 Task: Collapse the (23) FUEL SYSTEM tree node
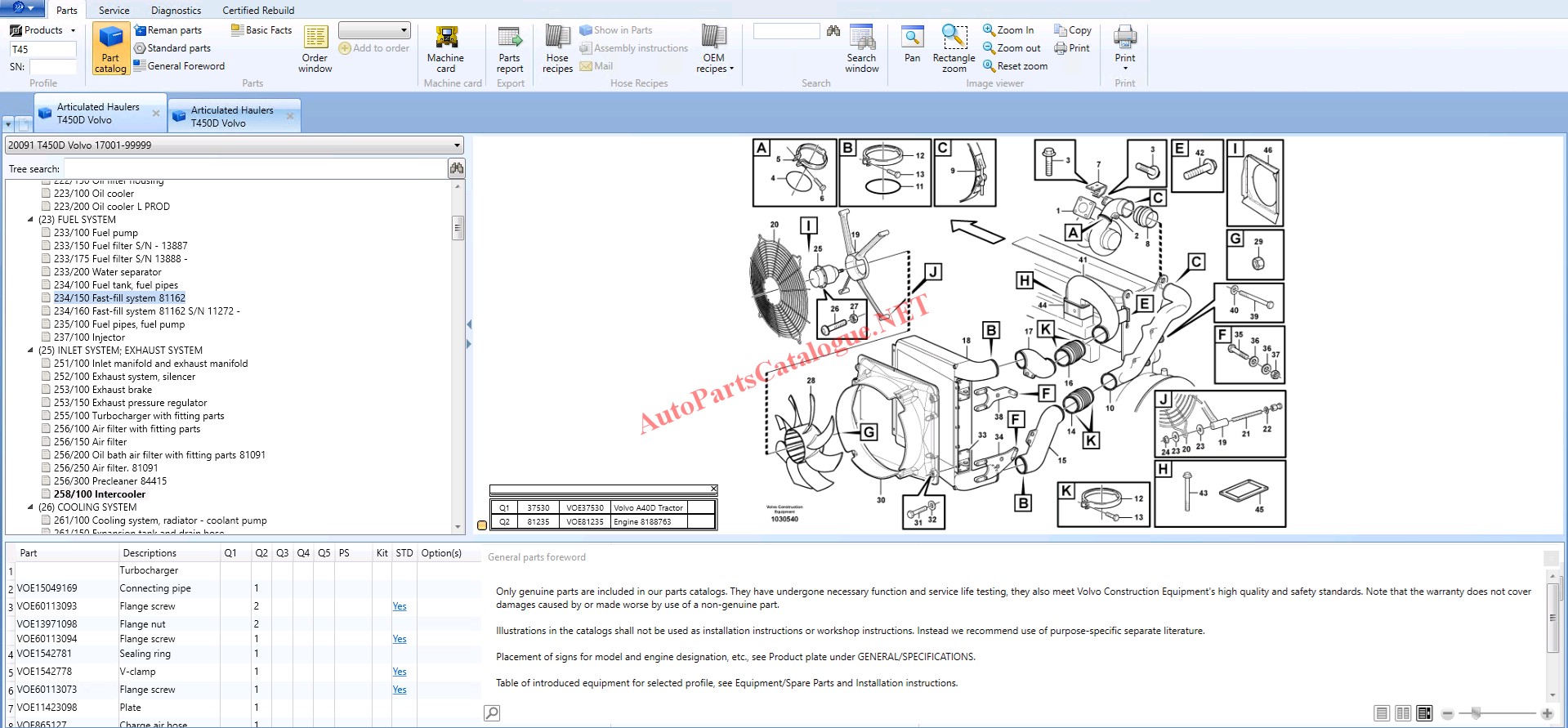(31, 220)
